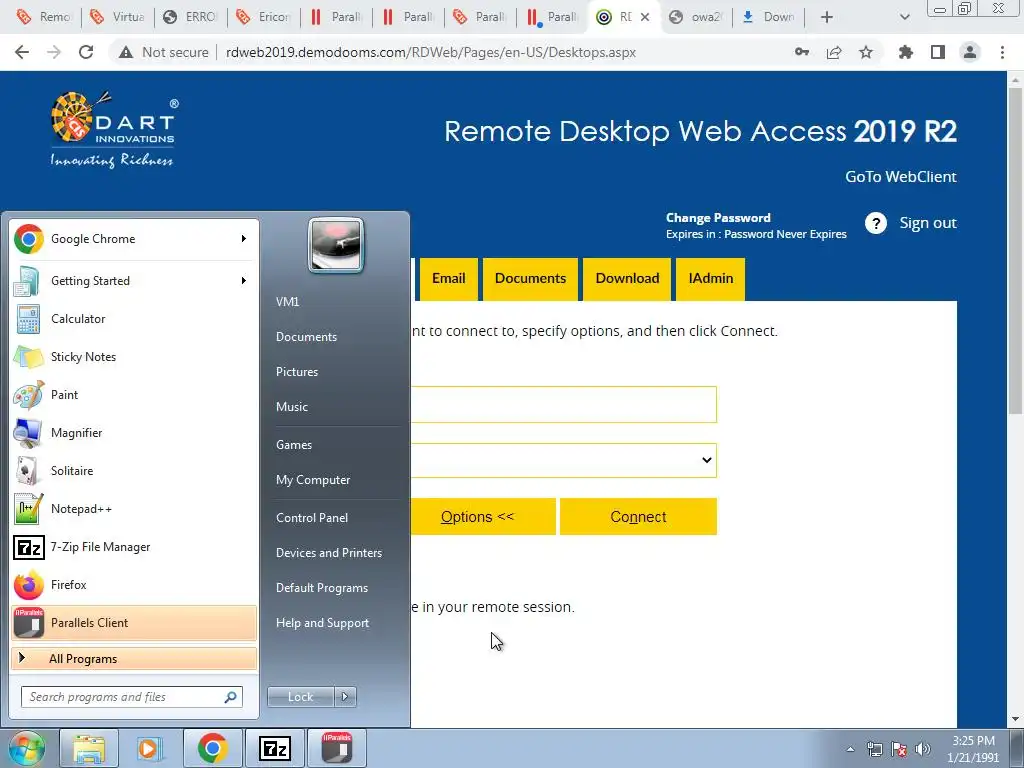Click Search programs and files box

pos(132,697)
